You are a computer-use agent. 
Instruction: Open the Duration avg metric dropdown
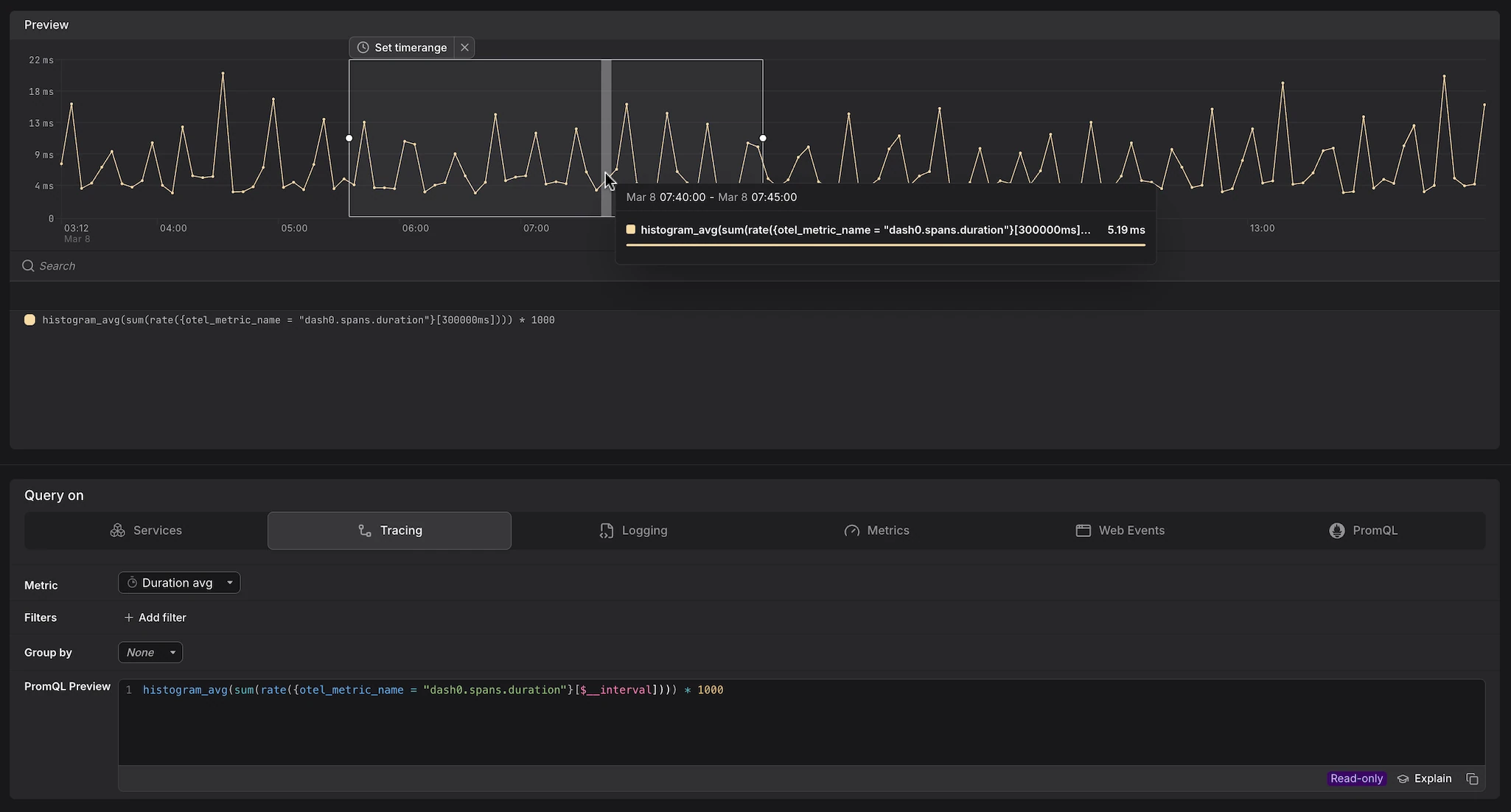click(x=179, y=583)
